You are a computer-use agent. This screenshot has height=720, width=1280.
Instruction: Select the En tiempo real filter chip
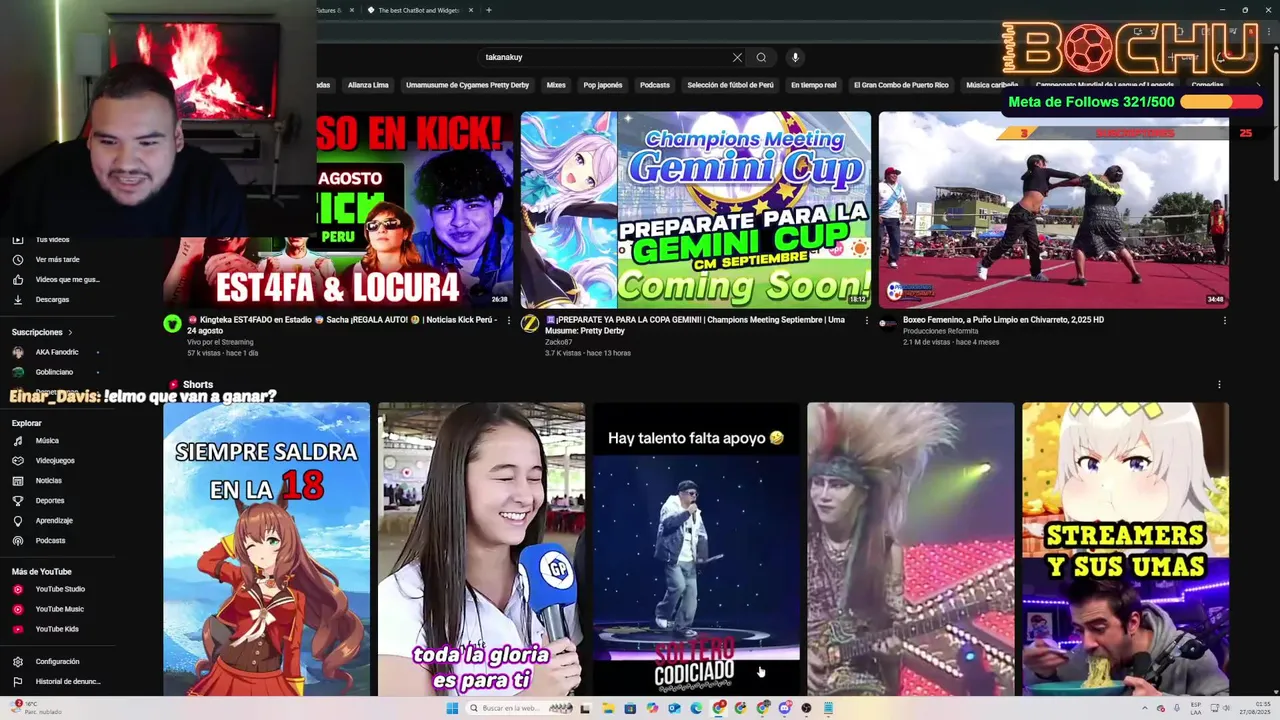pos(813,85)
